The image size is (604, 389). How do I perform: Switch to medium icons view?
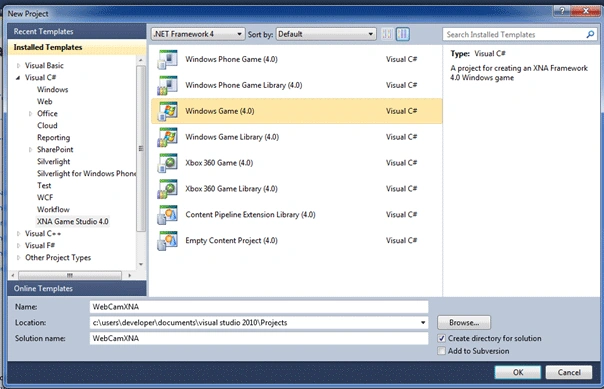(403, 34)
